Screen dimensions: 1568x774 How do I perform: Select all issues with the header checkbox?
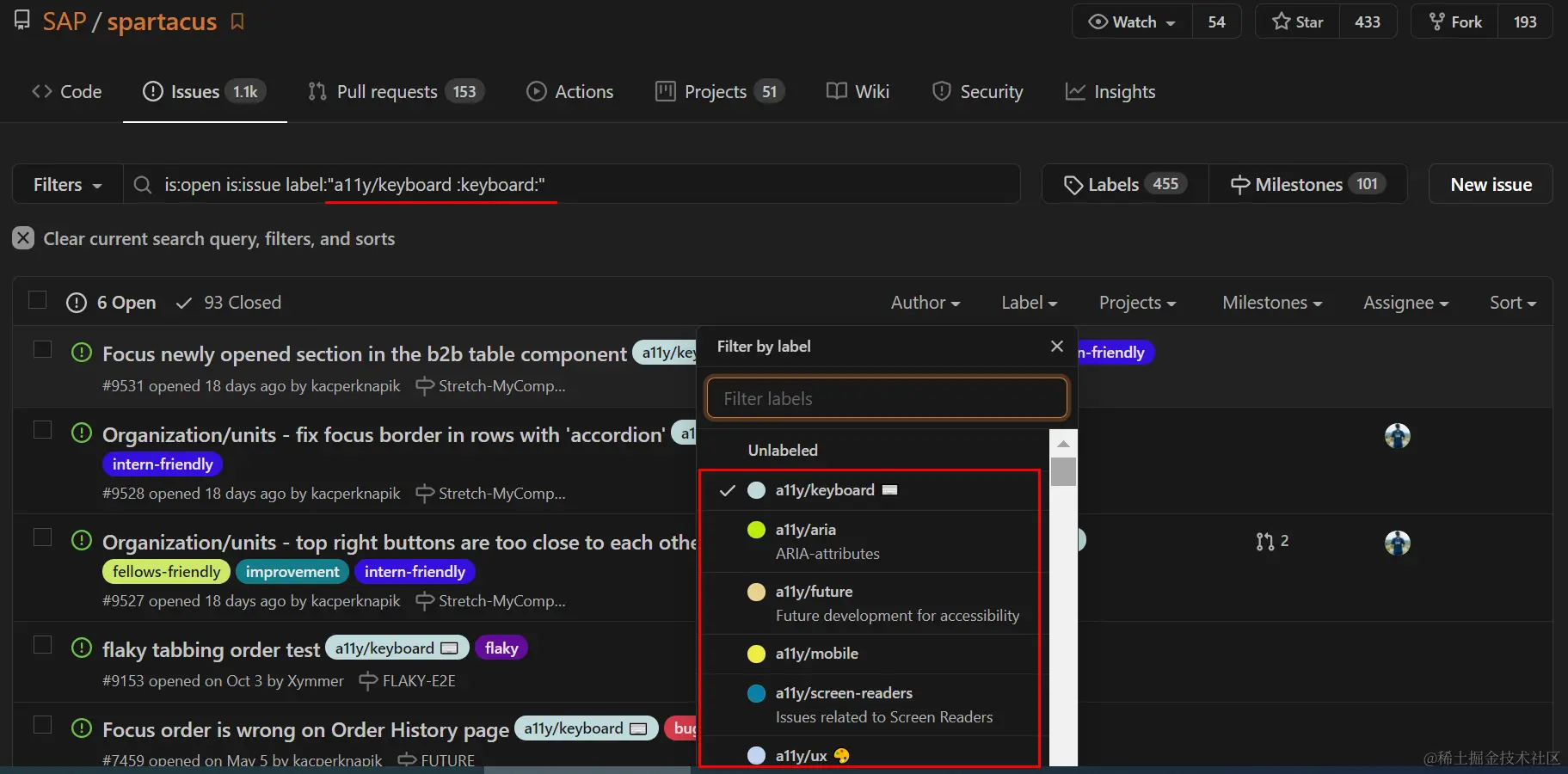[x=37, y=300]
